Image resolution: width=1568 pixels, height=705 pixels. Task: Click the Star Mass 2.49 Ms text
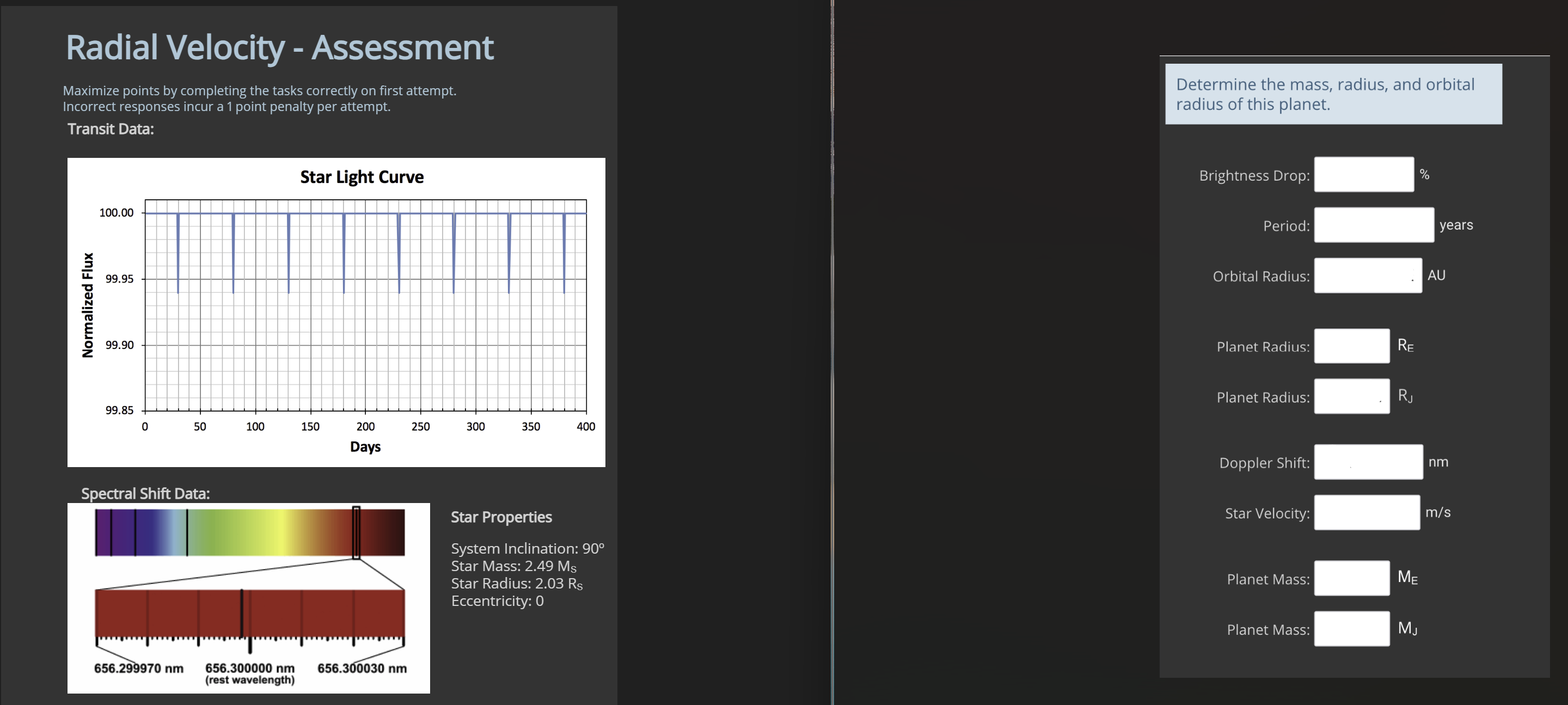pyautogui.click(x=513, y=566)
